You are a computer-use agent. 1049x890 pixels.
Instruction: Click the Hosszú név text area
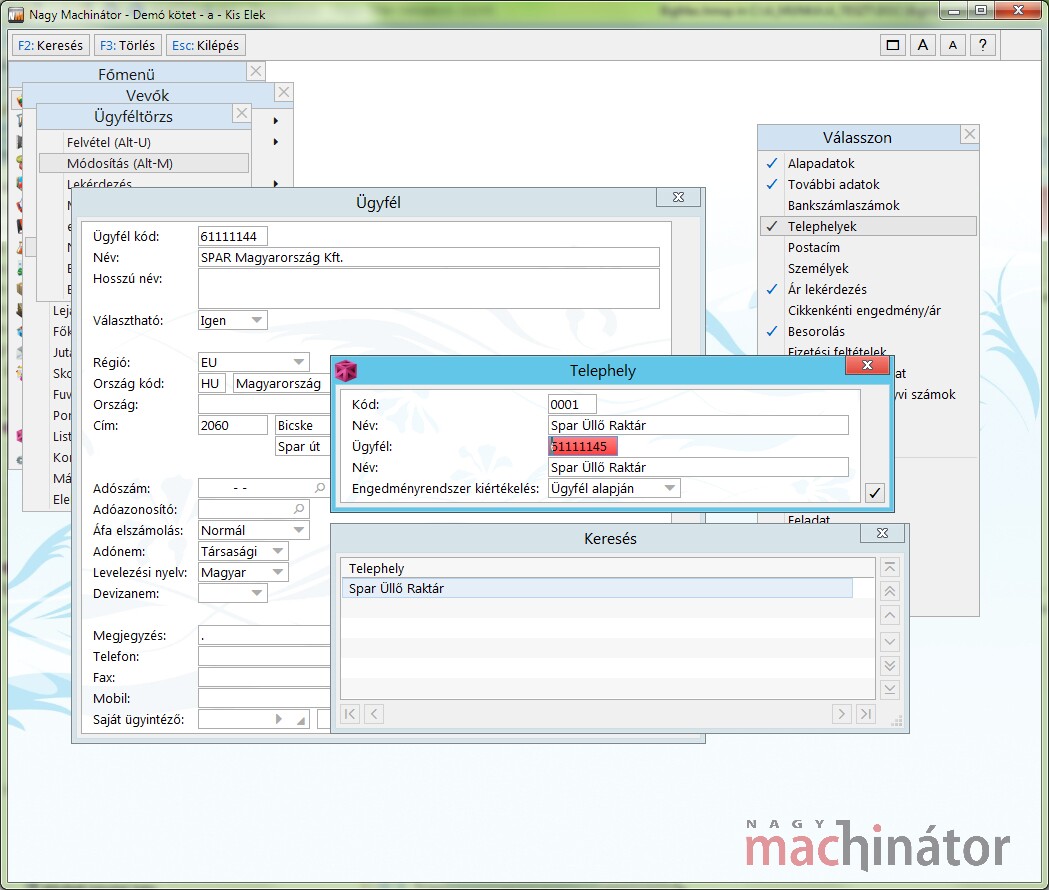pyautogui.click(x=429, y=288)
